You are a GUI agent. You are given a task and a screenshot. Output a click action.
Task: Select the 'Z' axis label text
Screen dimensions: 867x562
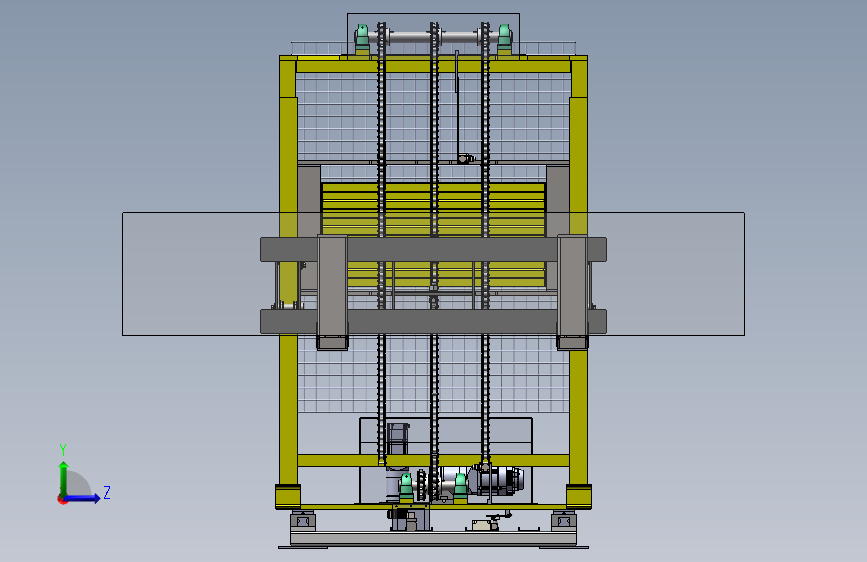click(107, 492)
